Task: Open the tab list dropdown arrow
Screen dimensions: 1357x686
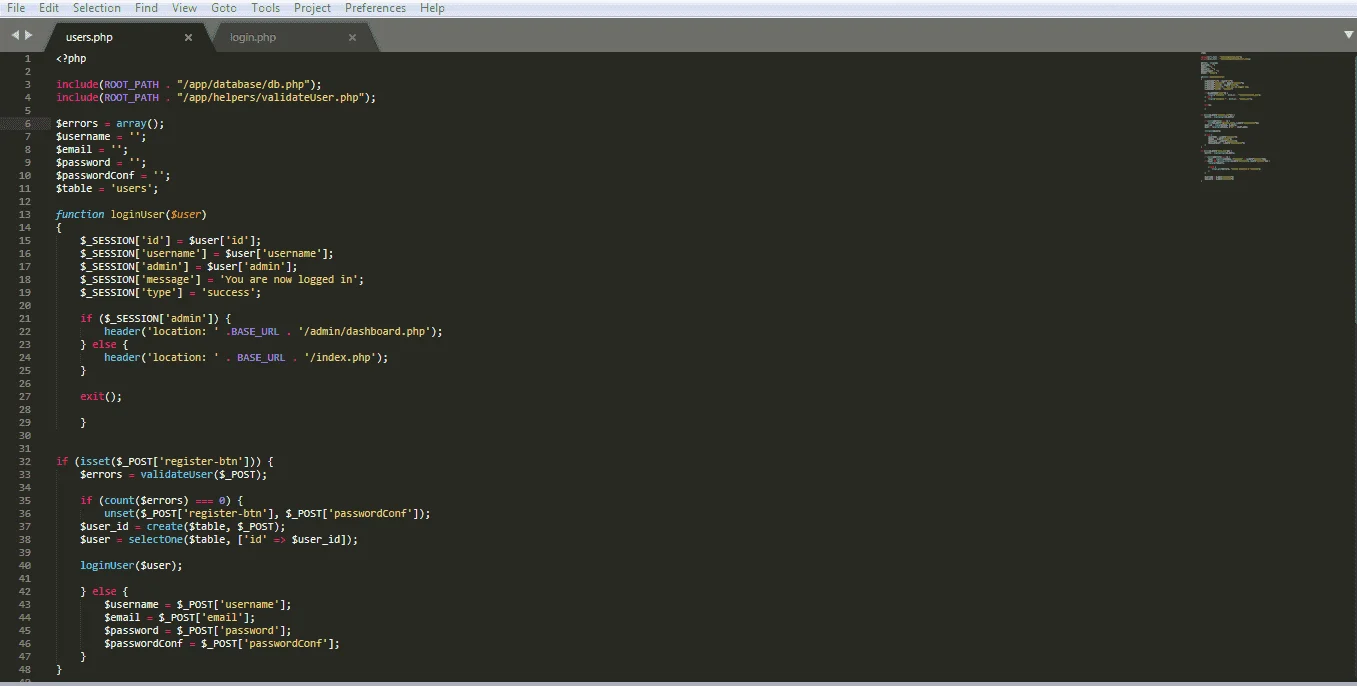Action: tap(1348, 35)
